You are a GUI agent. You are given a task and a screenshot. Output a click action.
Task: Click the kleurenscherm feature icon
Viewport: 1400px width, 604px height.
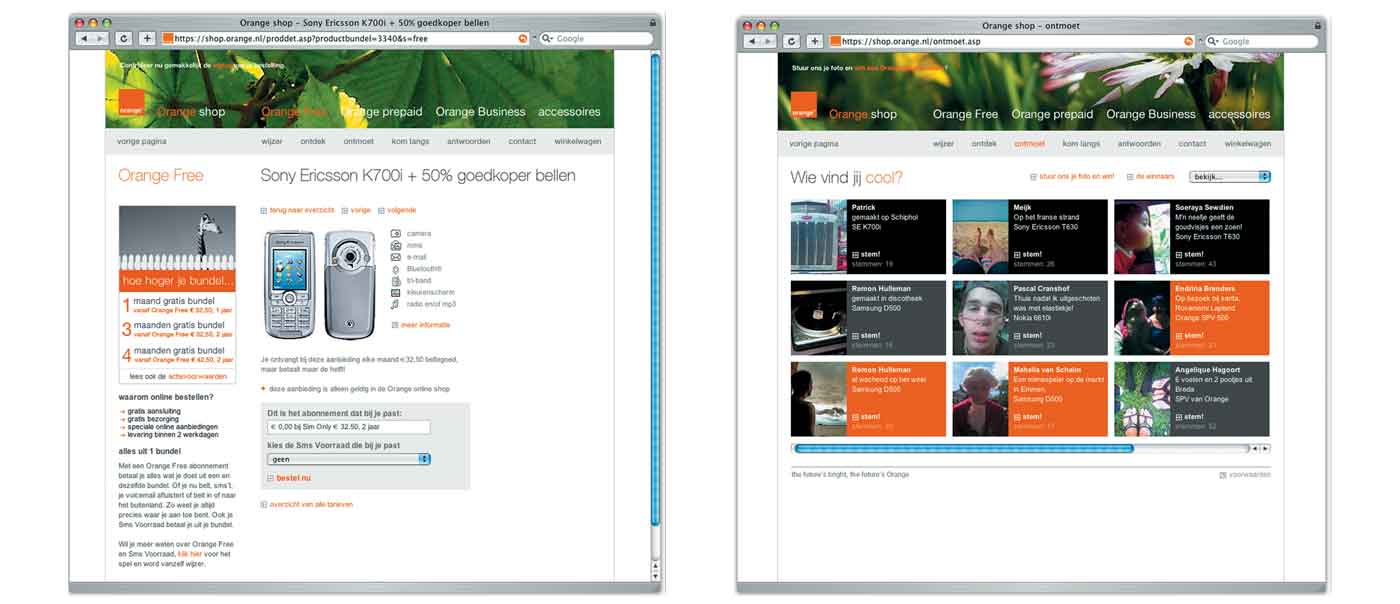[396, 292]
